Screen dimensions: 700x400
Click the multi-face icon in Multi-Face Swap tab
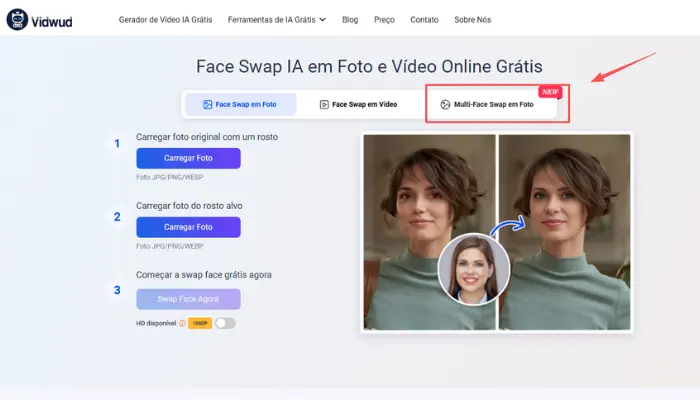(x=445, y=104)
